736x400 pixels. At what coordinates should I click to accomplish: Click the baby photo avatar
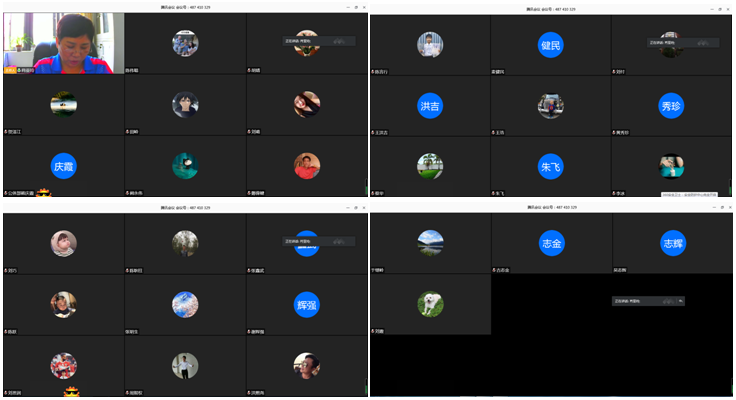tap(63, 243)
